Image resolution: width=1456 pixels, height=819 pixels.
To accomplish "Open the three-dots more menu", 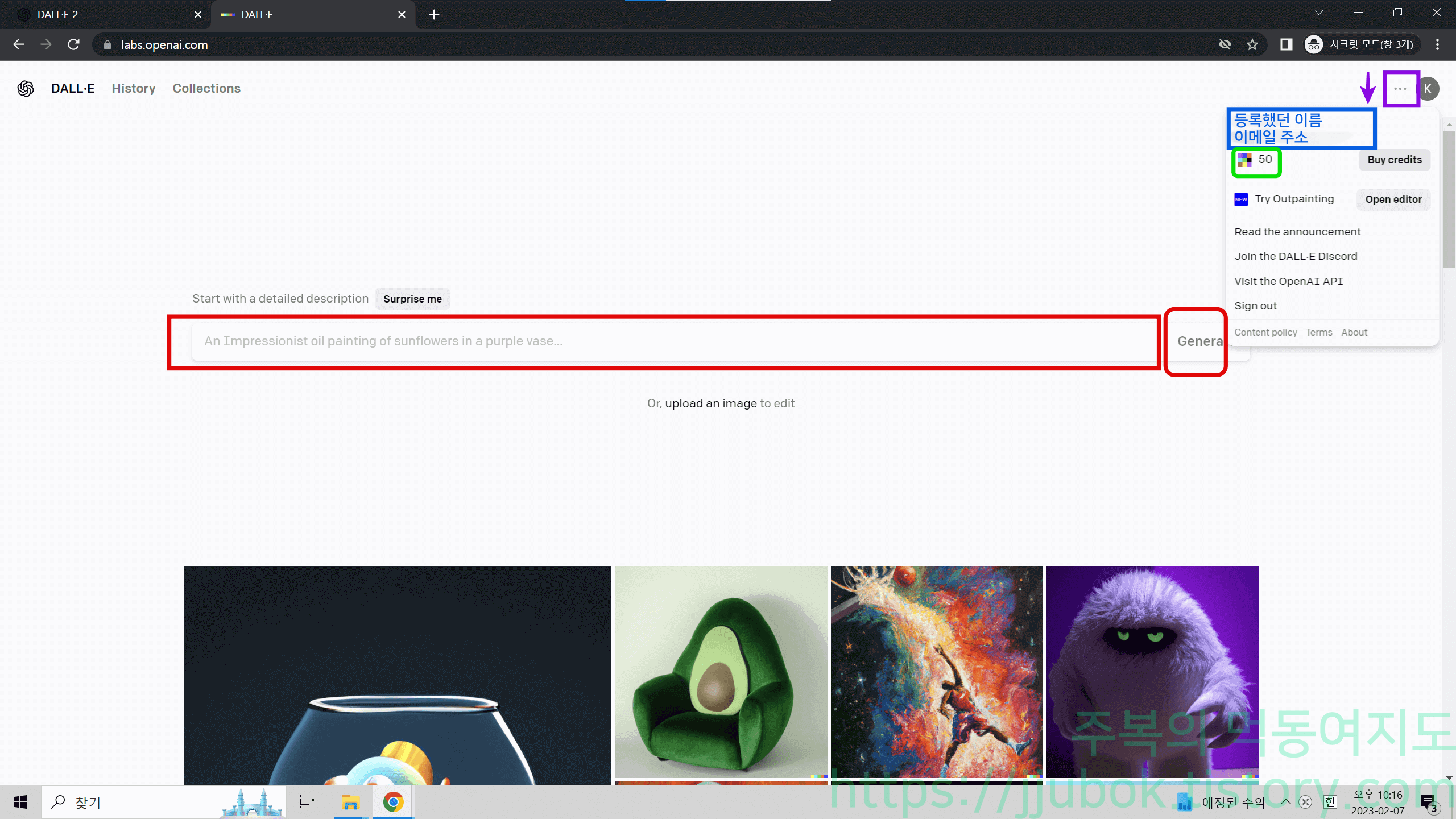I will (x=1400, y=89).
